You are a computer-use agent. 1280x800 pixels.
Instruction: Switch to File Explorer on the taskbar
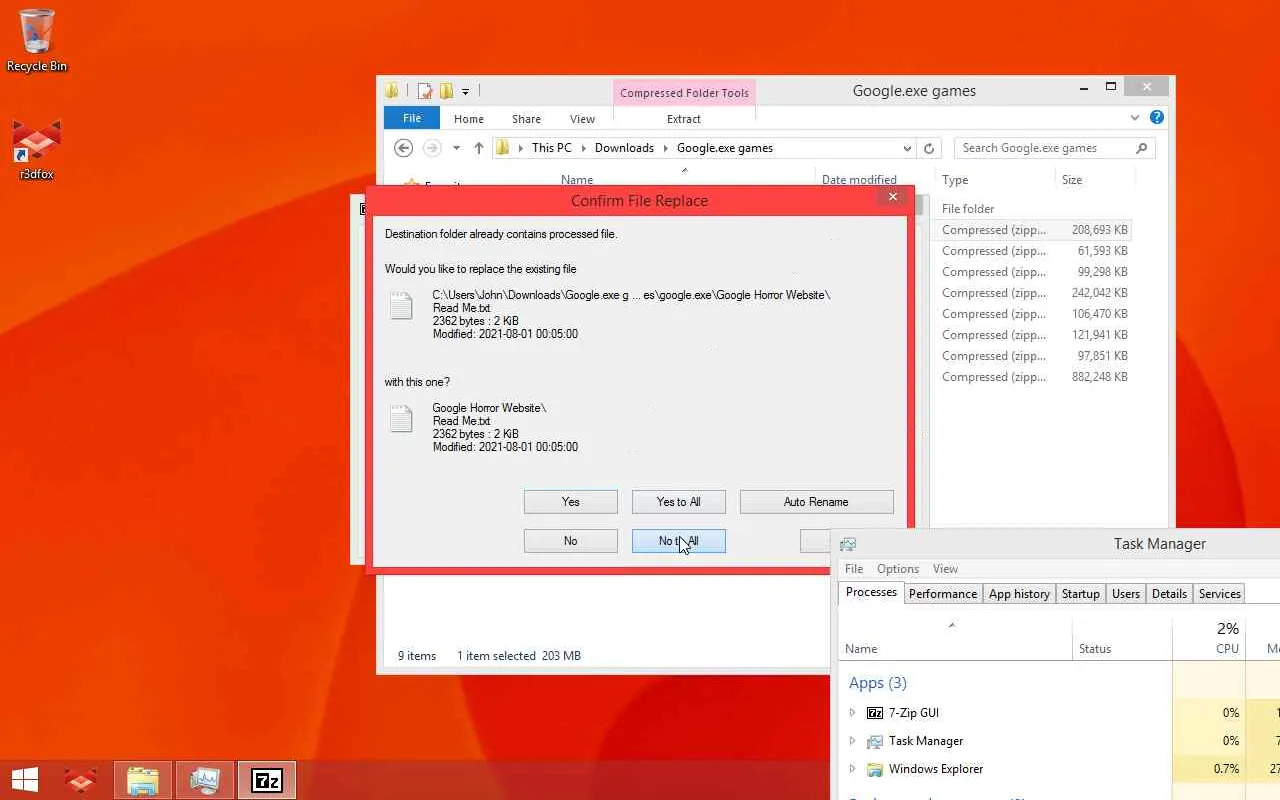143,780
